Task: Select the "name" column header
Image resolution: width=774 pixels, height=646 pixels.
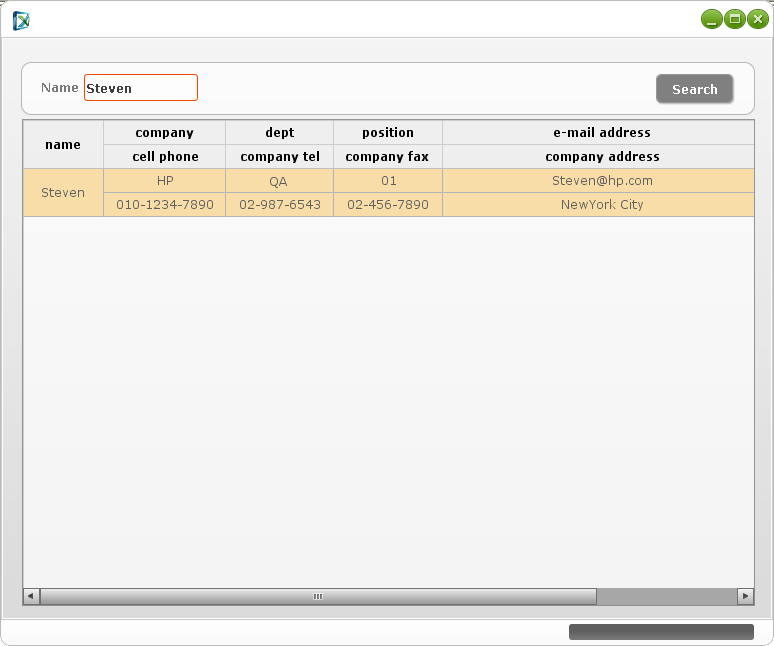Action: [x=63, y=145]
